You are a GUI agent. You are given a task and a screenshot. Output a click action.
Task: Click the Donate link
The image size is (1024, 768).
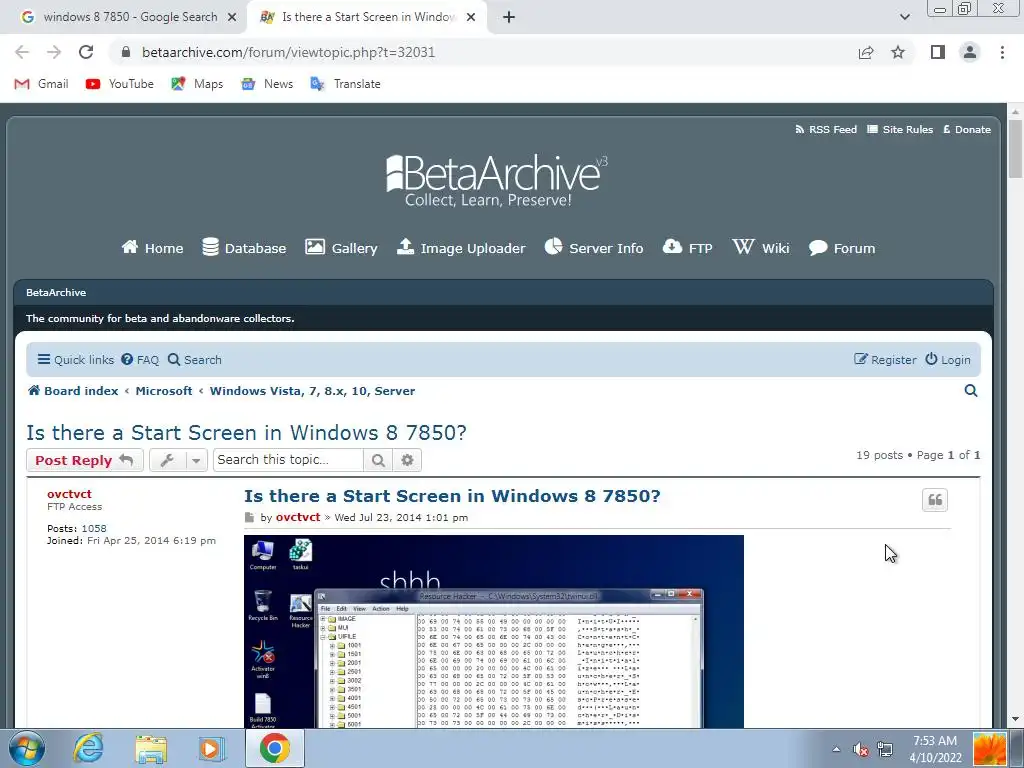click(967, 129)
